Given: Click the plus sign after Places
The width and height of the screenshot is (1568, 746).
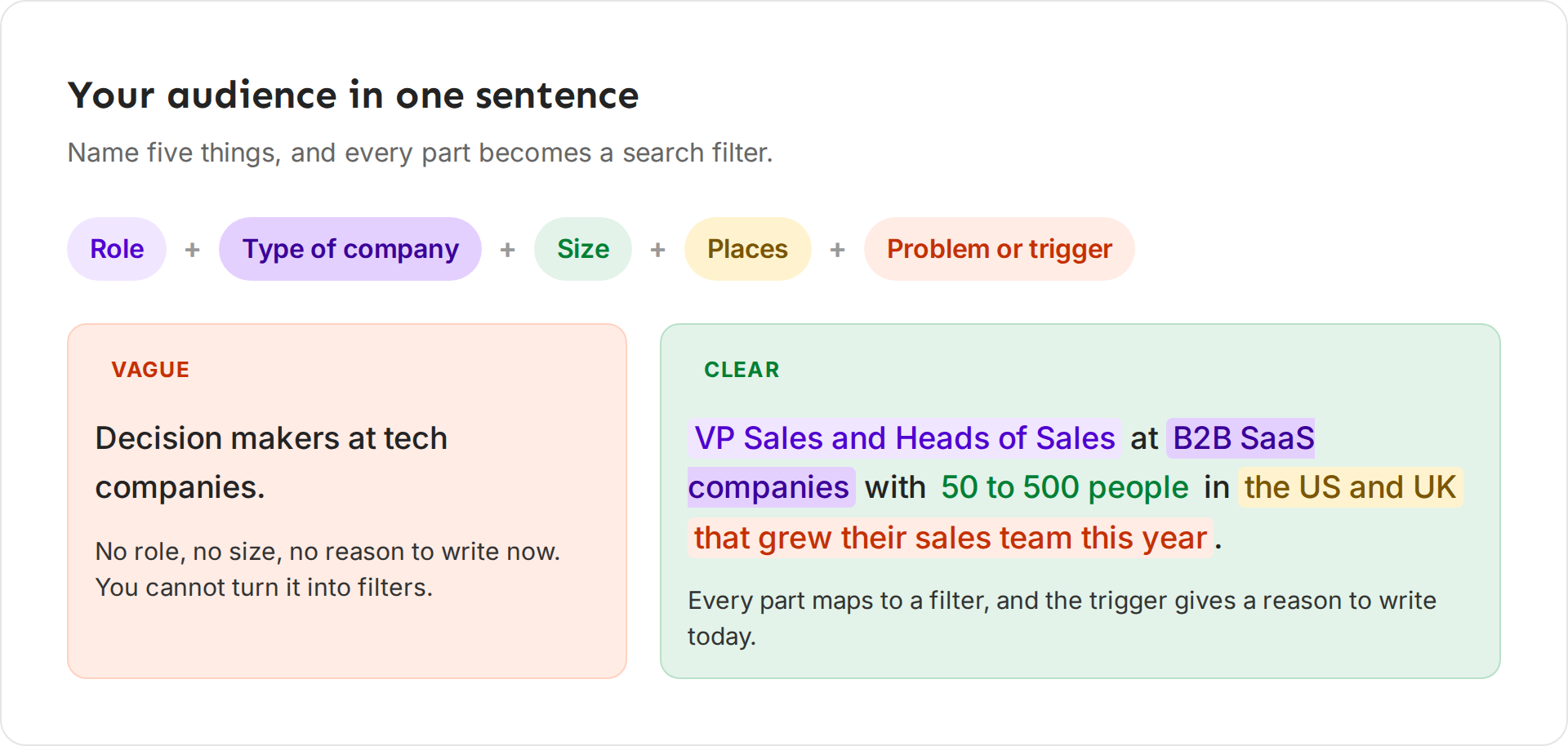Looking at the screenshot, I should (x=838, y=250).
